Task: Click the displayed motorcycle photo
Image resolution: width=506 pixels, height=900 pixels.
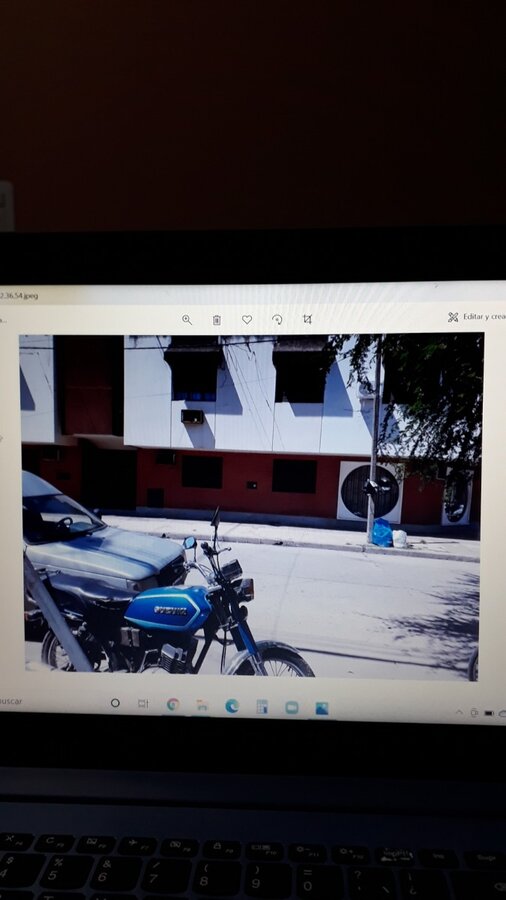Action: [251, 506]
